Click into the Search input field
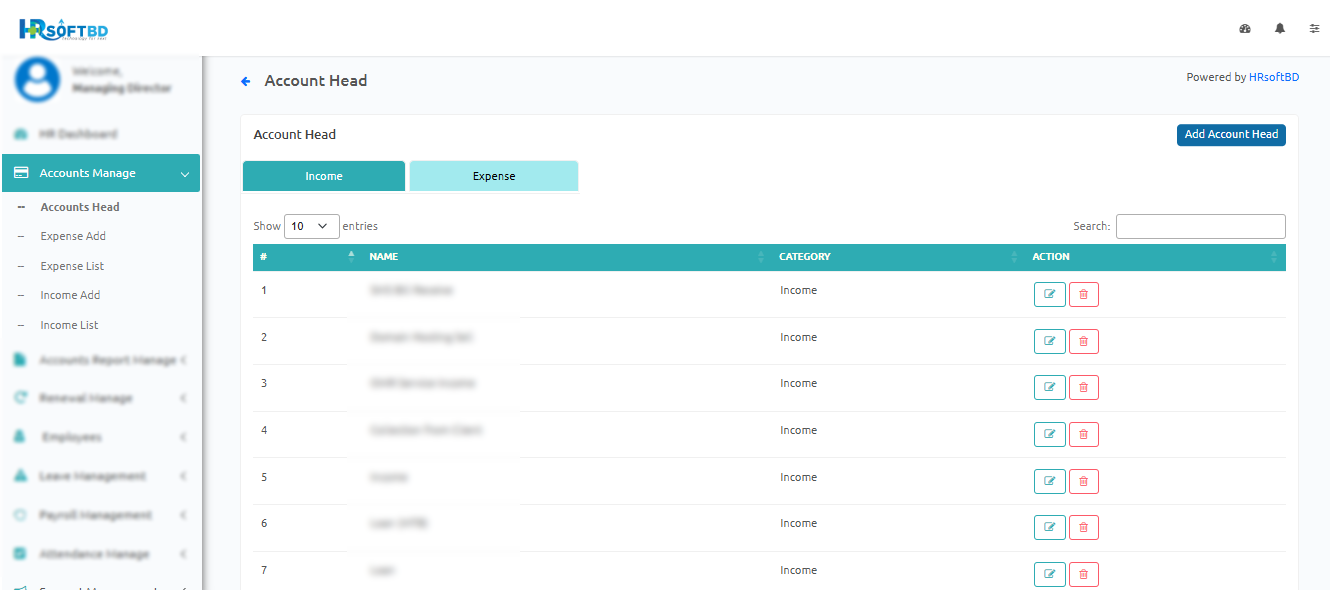Viewport: 1332px width, 592px height. click(x=1200, y=226)
